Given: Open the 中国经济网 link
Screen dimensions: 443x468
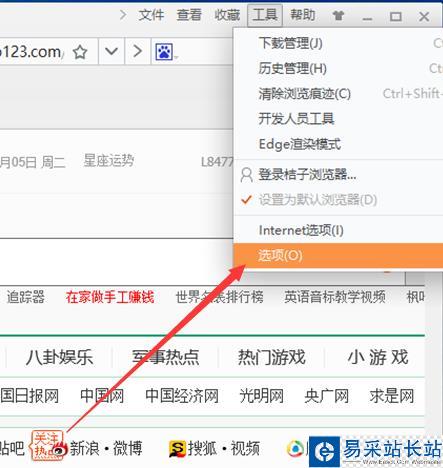Looking at the screenshot, I should pos(182,396).
